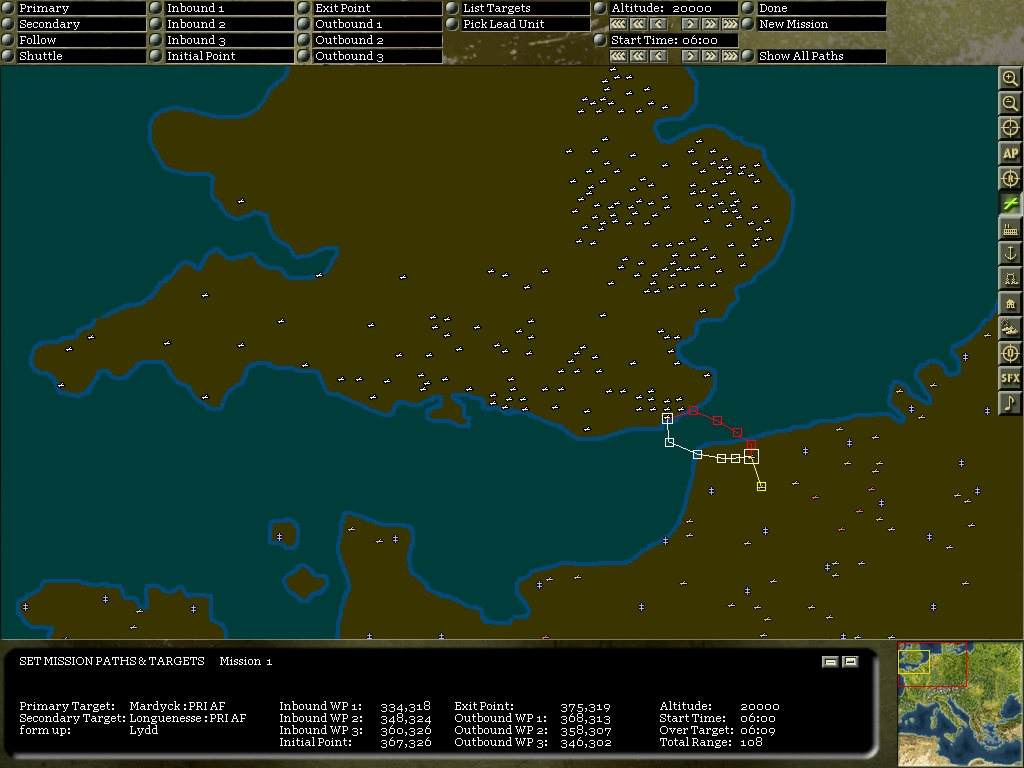Viewport: 1024px width, 768px height.
Task: Advance start time with double right arrow
Action: point(710,56)
